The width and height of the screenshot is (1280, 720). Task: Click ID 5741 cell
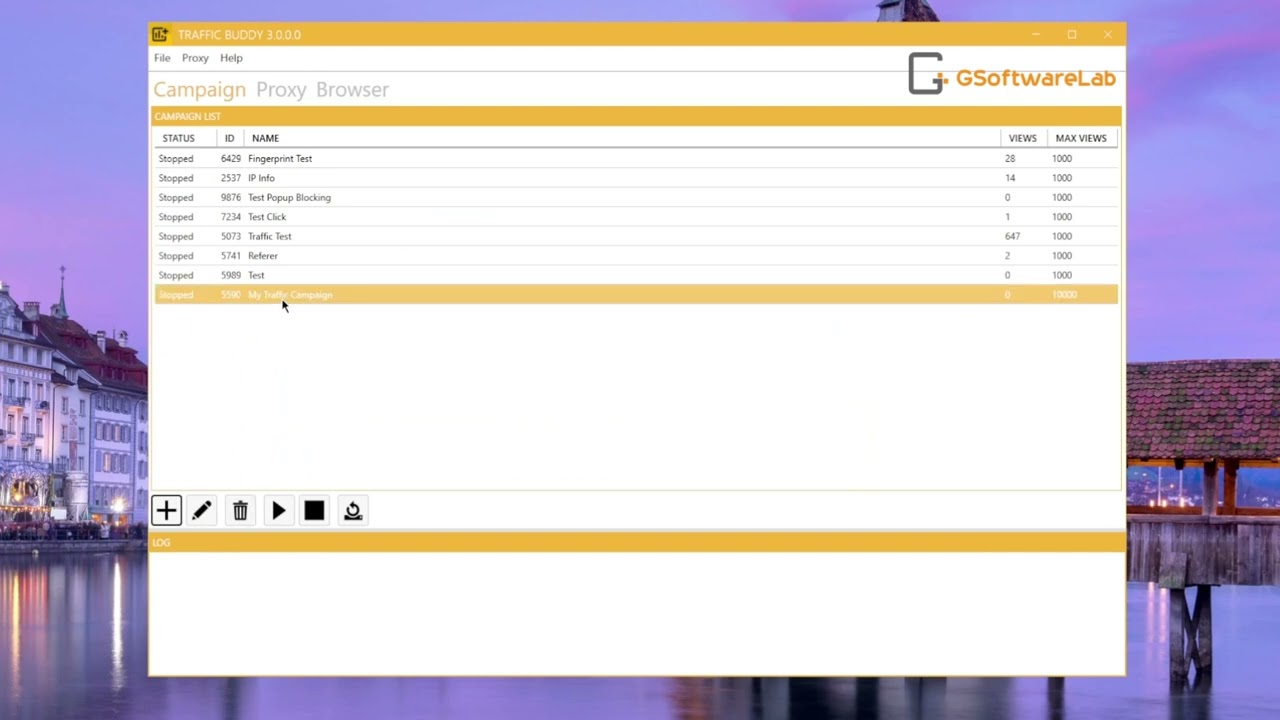tap(231, 256)
